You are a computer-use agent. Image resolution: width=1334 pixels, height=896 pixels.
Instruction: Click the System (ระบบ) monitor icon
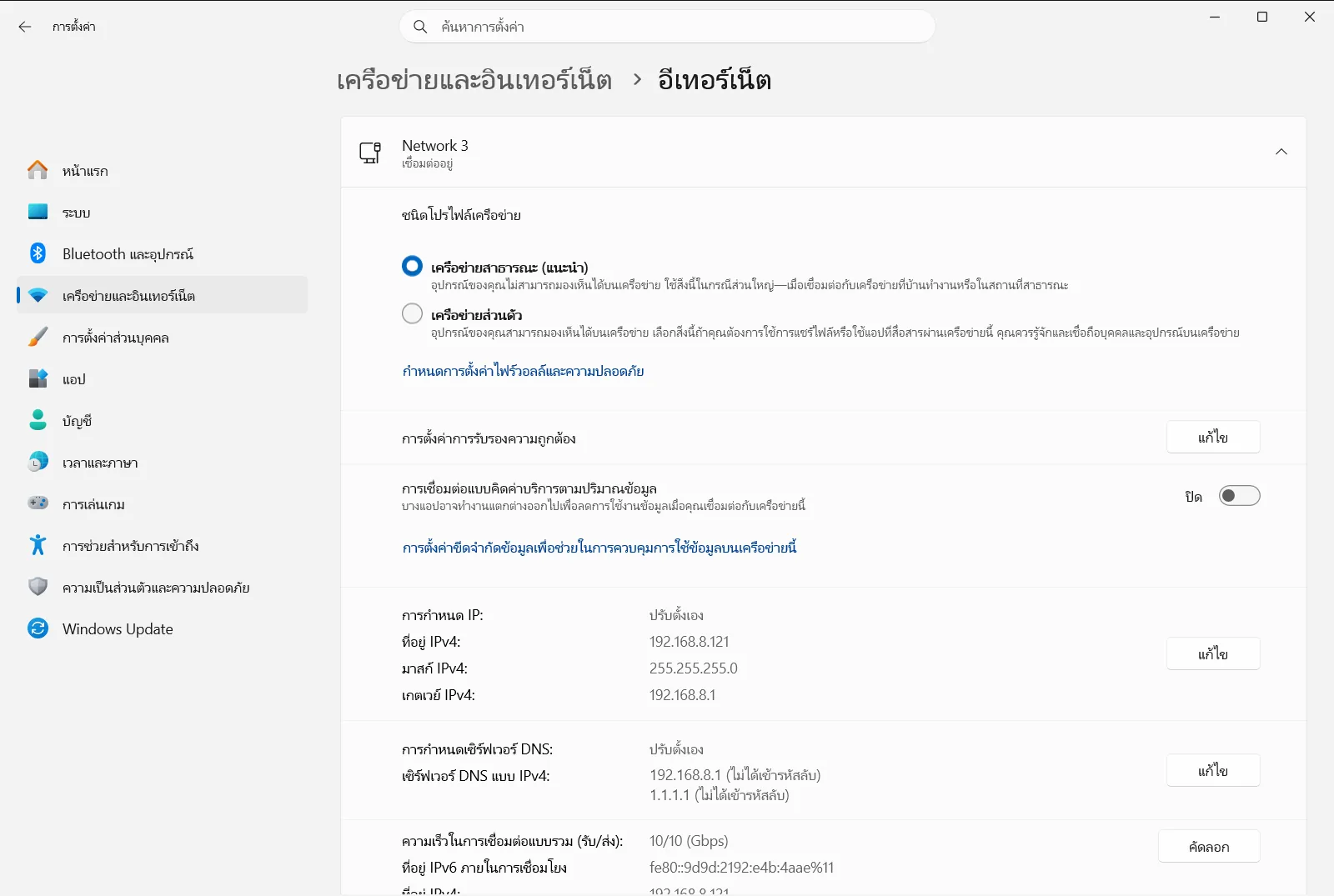pyautogui.click(x=38, y=212)
